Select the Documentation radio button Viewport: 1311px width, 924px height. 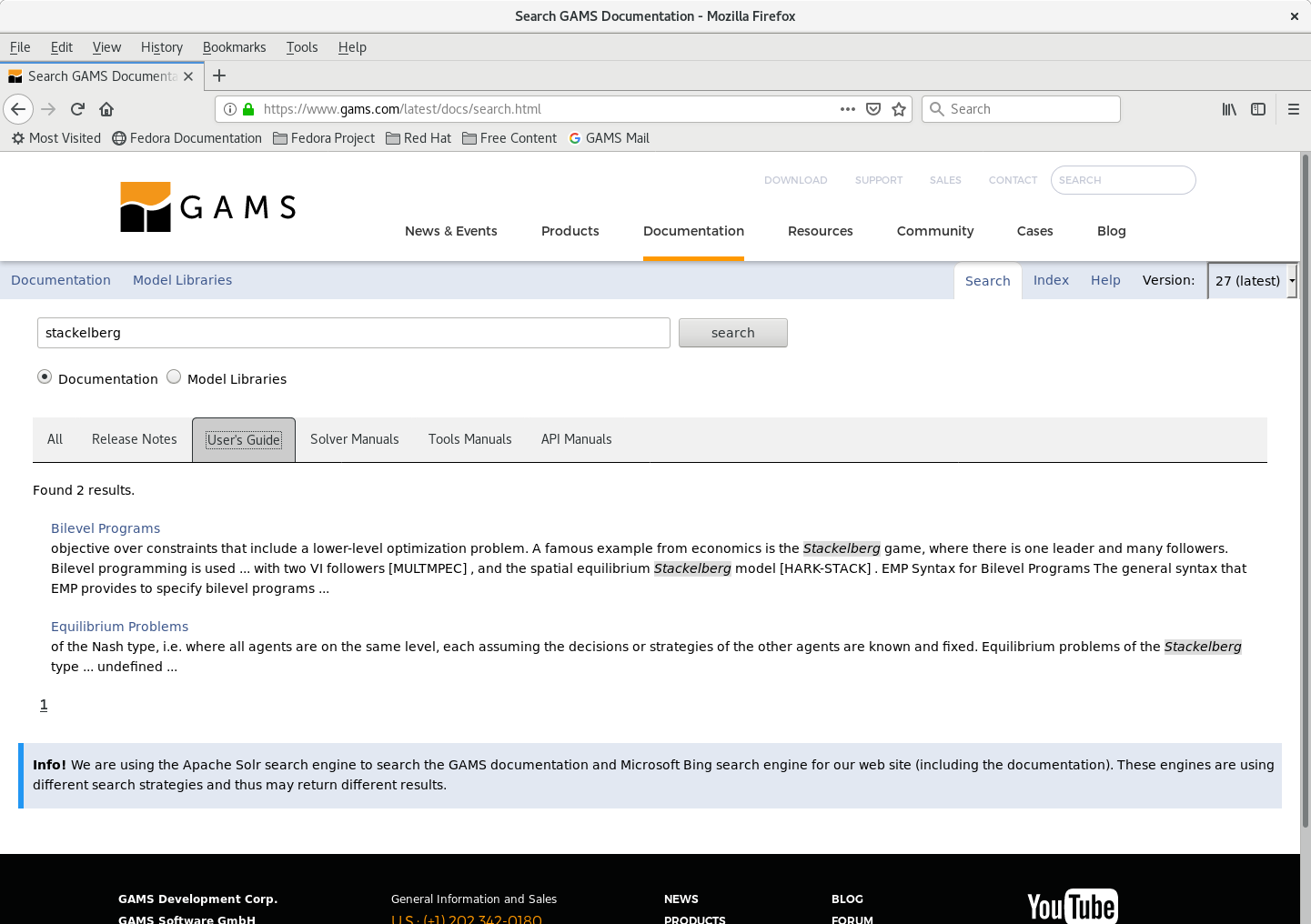(45, 377)
